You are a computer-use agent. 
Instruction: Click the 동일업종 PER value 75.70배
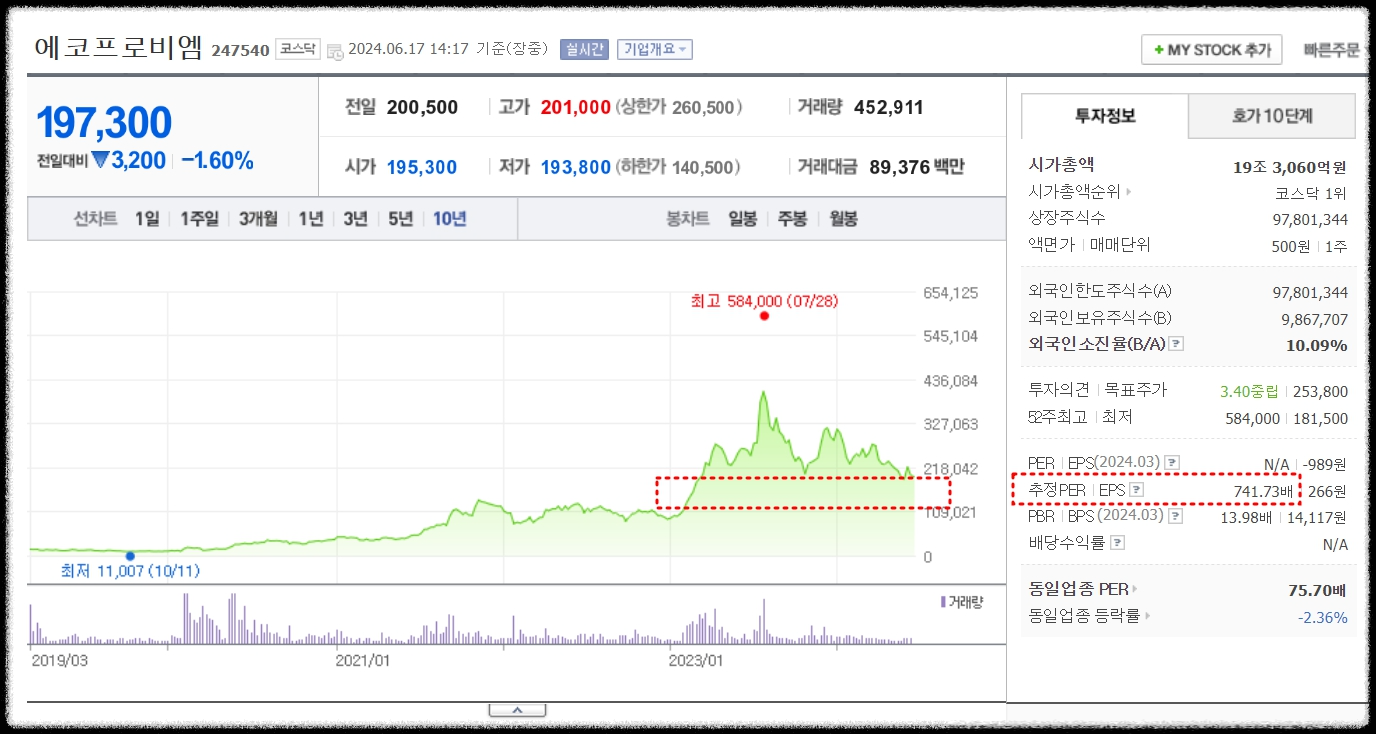tap(1318, 590)
